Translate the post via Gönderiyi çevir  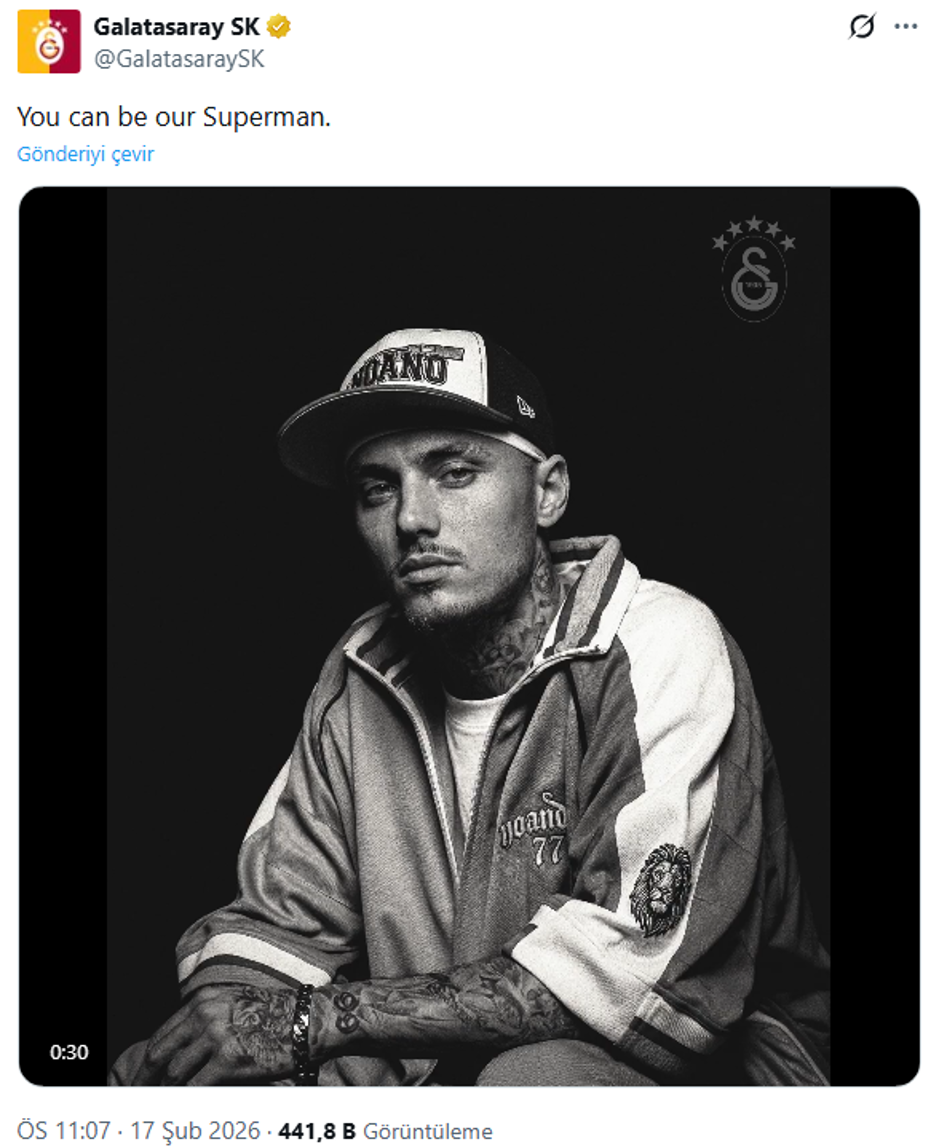[86, 154]
